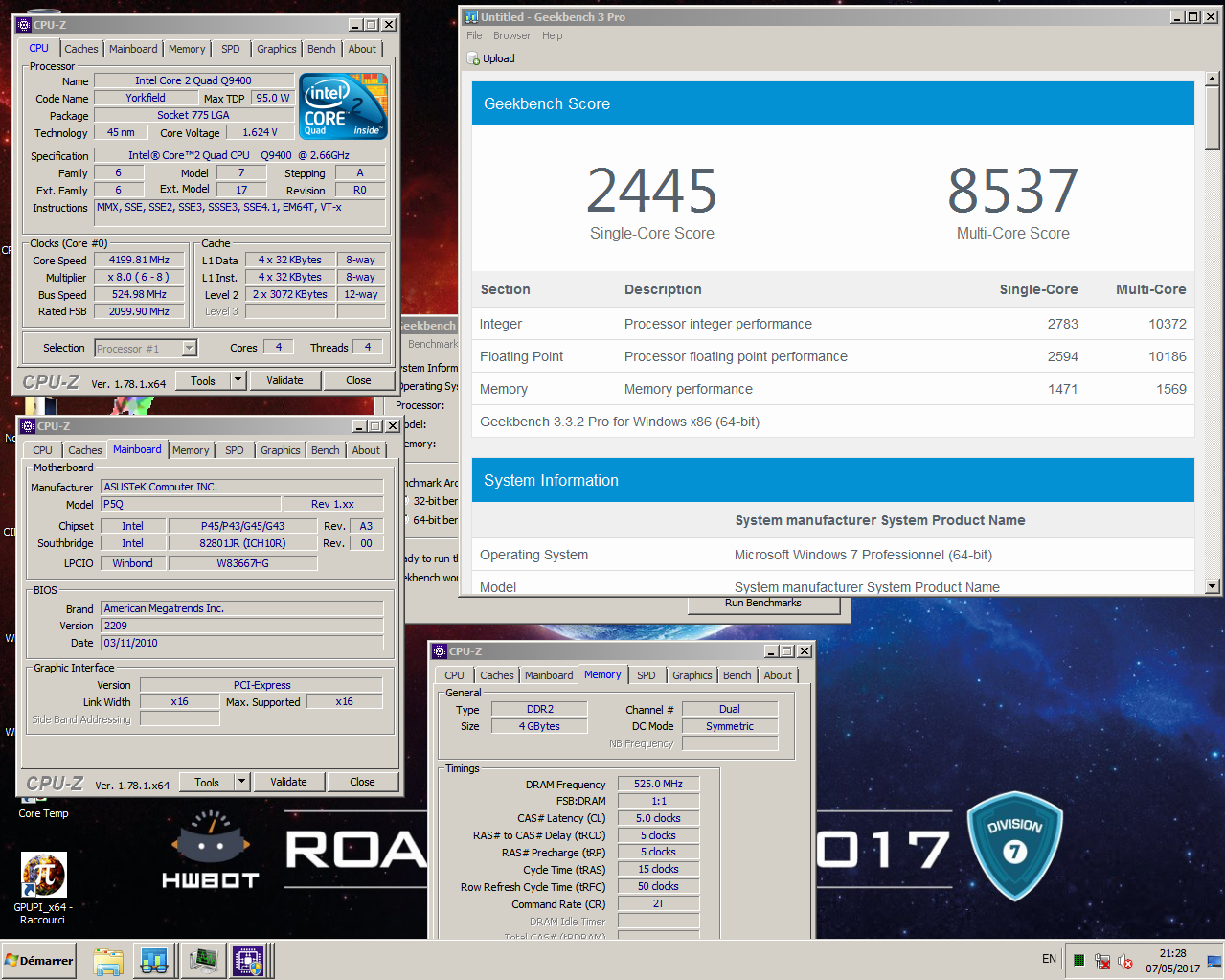Expand Tools dropdown arrow in CPU window
Screen dimensions: 1225x980
pos(238,380)
